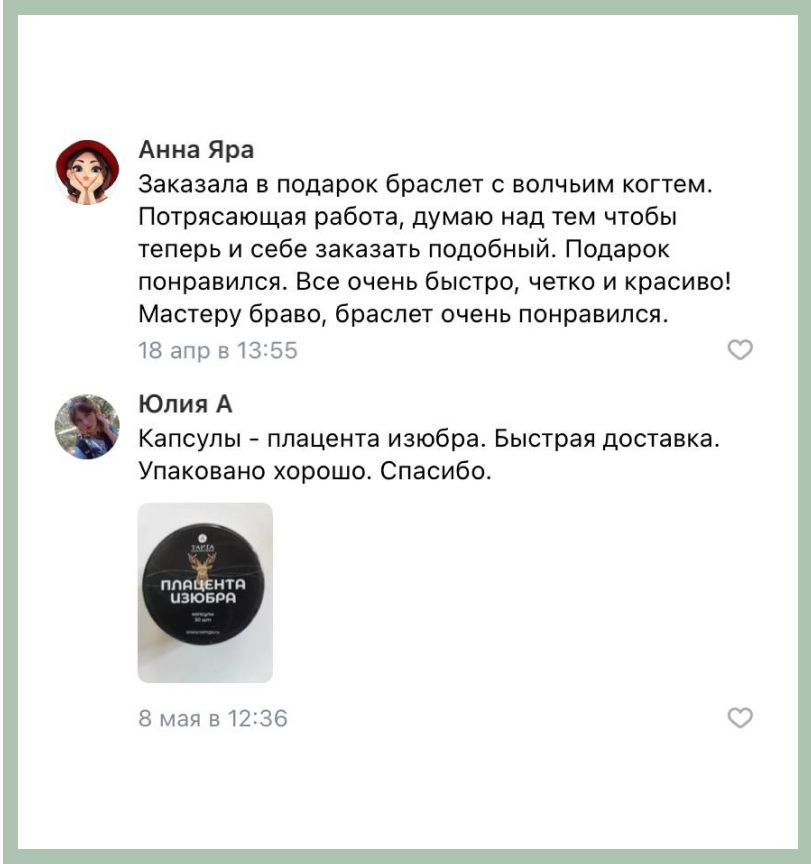Click the line Упаковано хорошо. Спасибо.
The image size is (811, 864).
pyautogui.click(x=315, y=472)
